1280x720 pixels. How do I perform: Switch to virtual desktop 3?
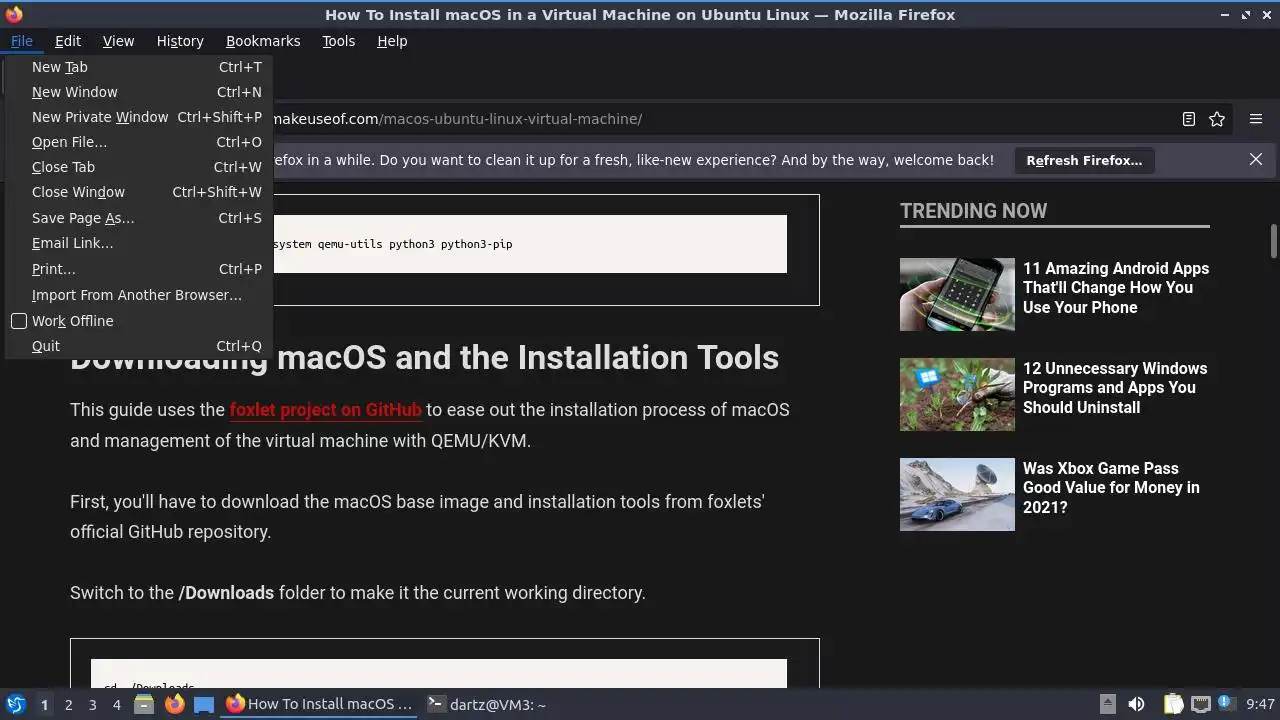point(92,704)
